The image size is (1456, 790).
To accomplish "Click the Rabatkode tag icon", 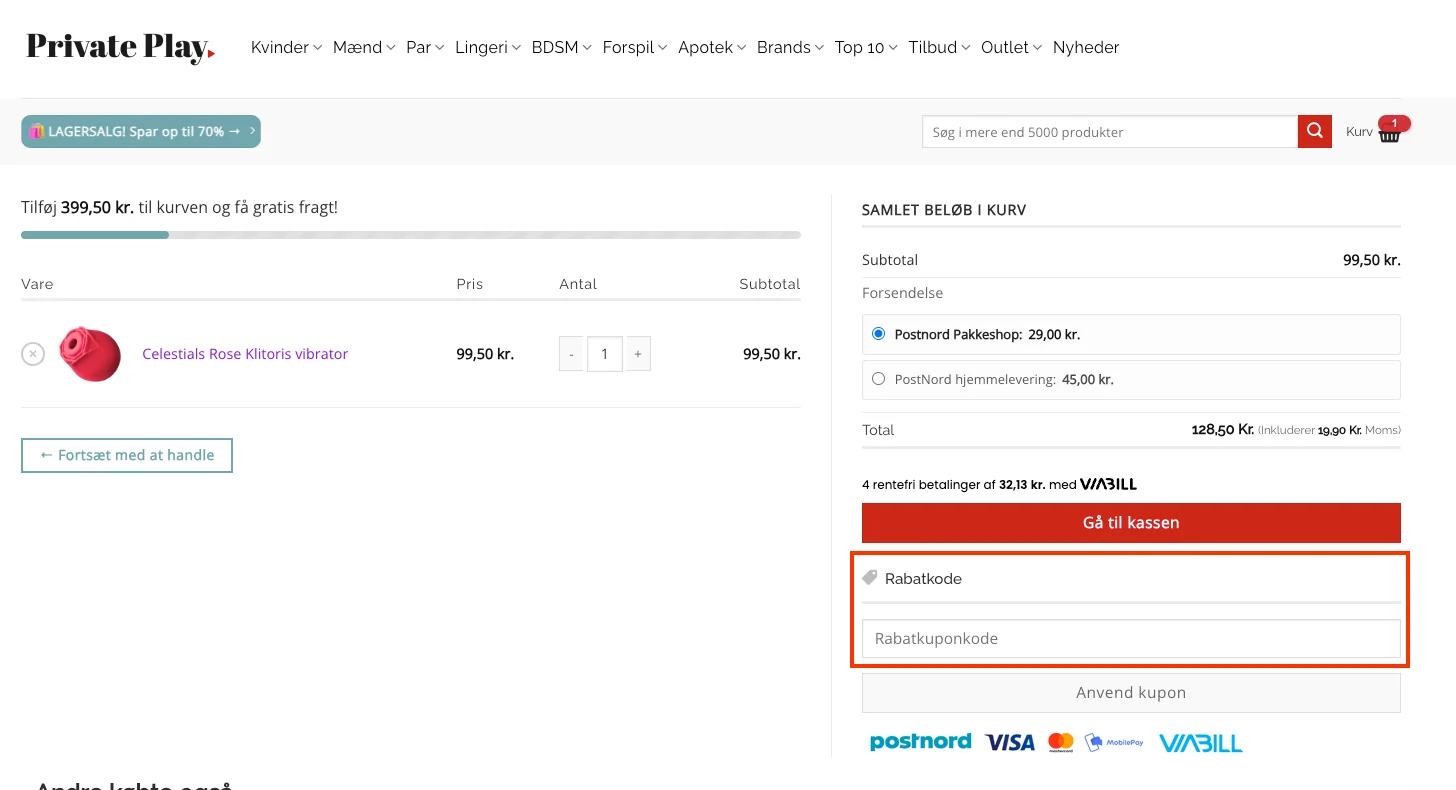I will pyautogui.click(x=870, y=578).
